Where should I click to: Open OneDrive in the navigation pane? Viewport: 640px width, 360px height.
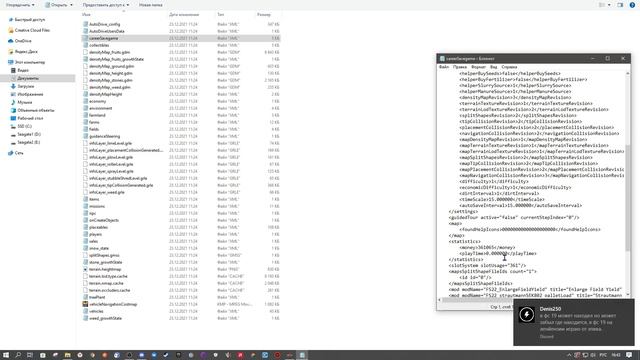[x=23, y=41]
